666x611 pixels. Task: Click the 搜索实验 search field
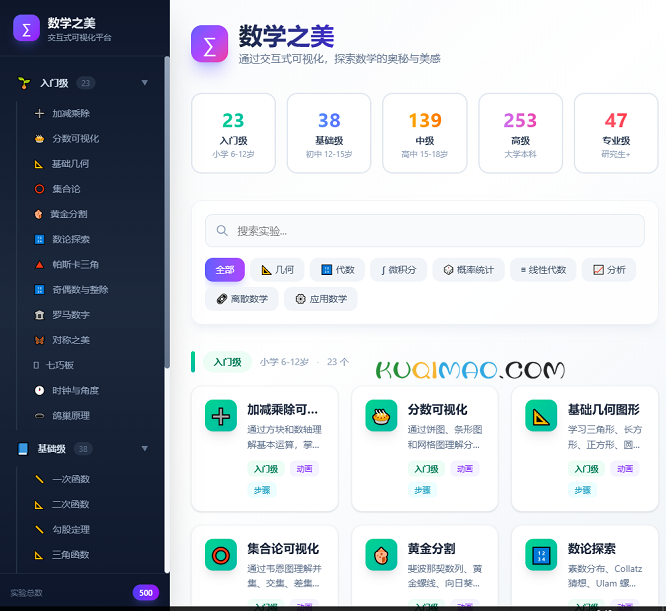(425, 231)
